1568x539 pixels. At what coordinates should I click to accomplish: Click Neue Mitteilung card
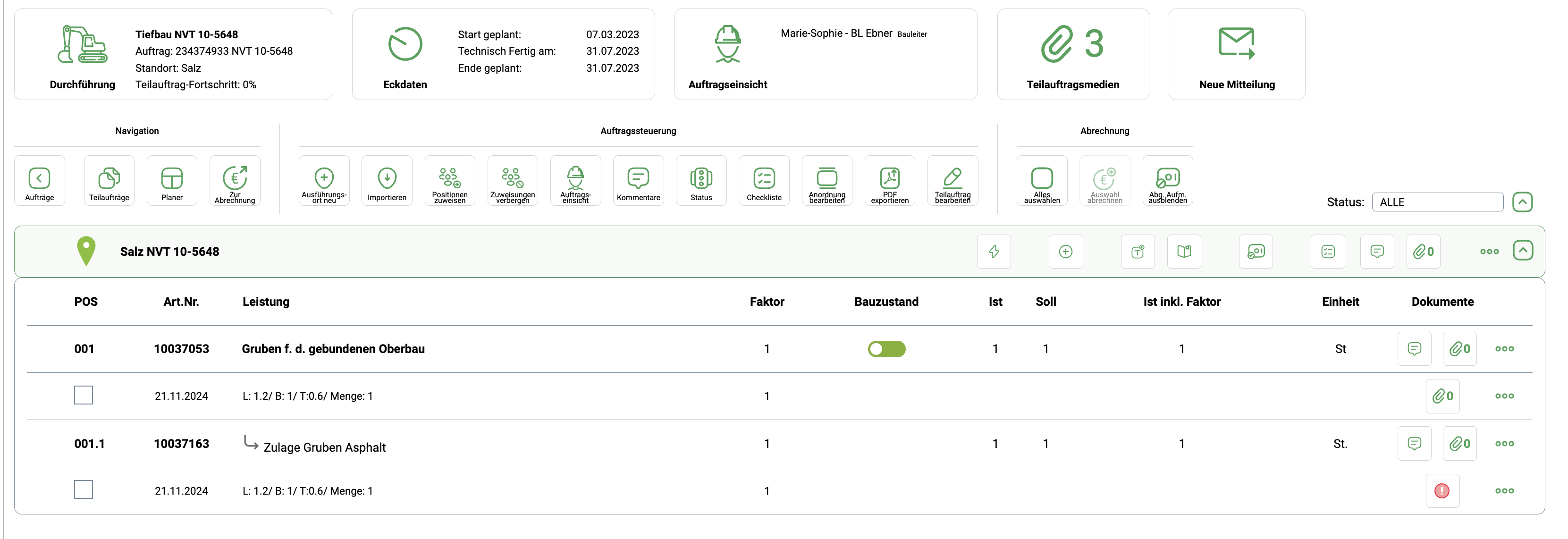pos(1236,55)
